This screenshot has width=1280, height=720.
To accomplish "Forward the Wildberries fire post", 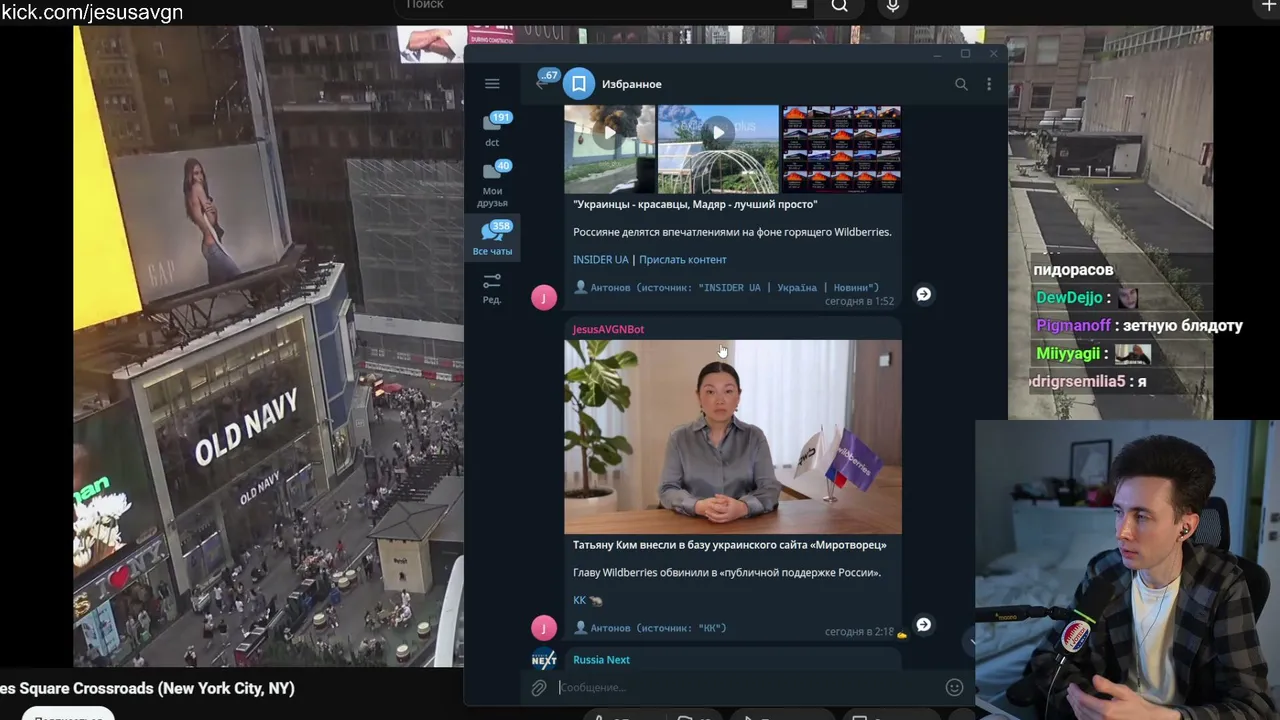I will click(x=924, y=294).
